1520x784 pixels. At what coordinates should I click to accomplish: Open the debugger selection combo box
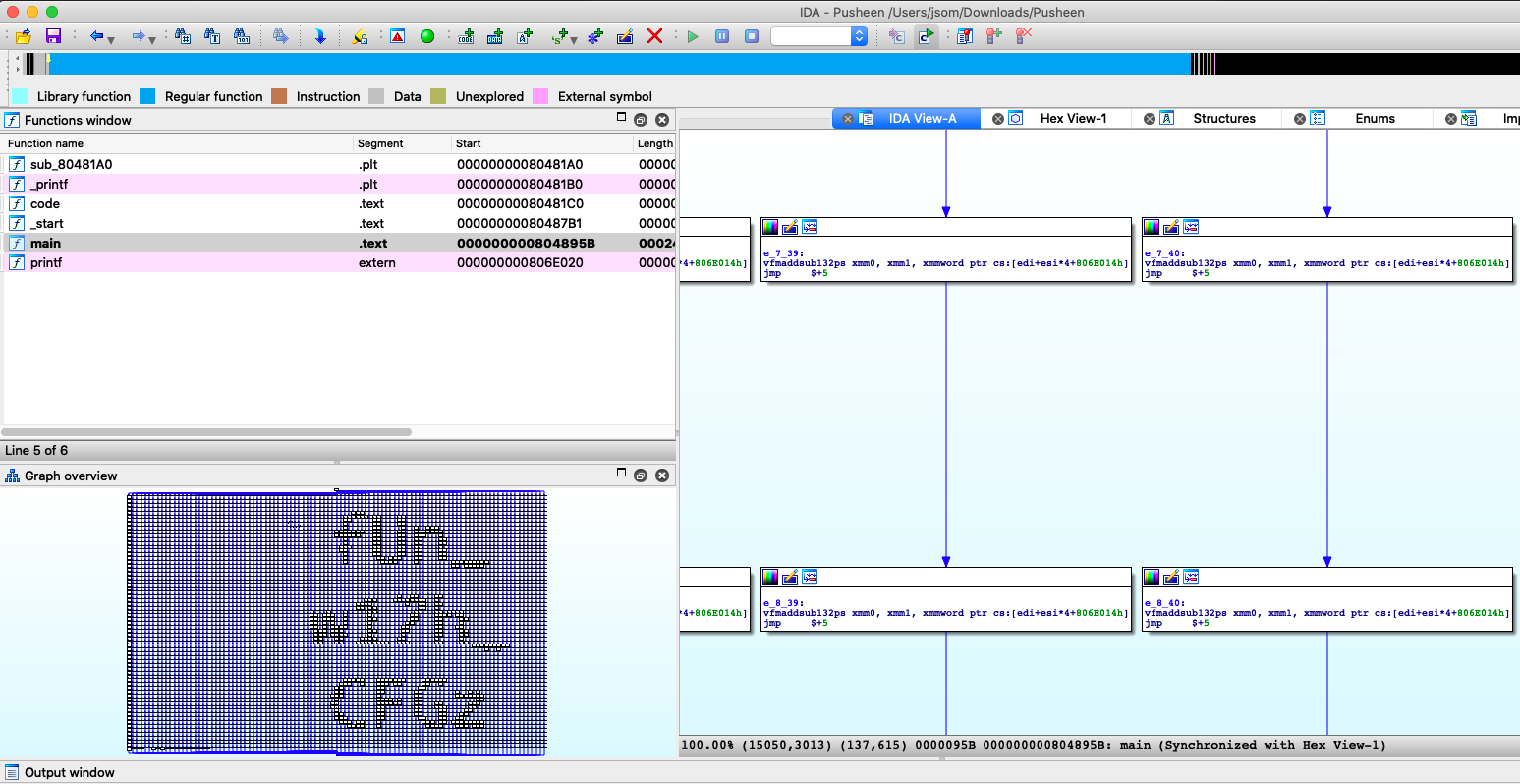click(818, 36)
